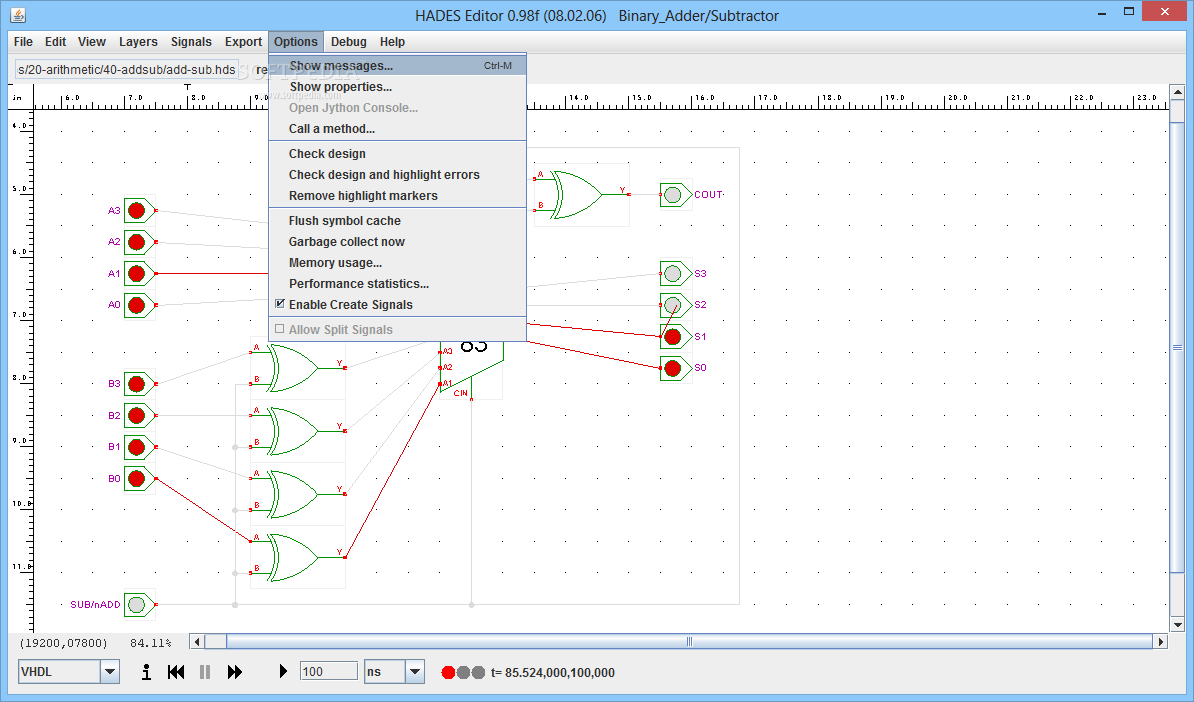The width and height of the screenshot is (1194, 702).
Task: Click horizontal scrollbar left arrow
Action: (197, 642)
